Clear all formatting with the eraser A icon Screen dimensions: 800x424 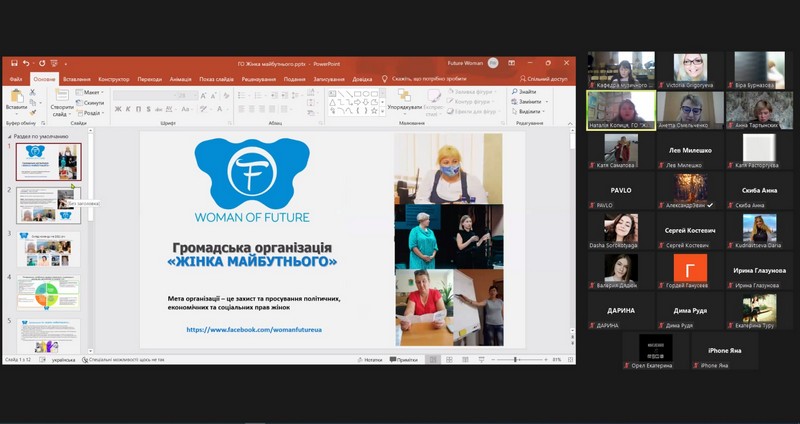pyautogui.click(x=227, y=95)
